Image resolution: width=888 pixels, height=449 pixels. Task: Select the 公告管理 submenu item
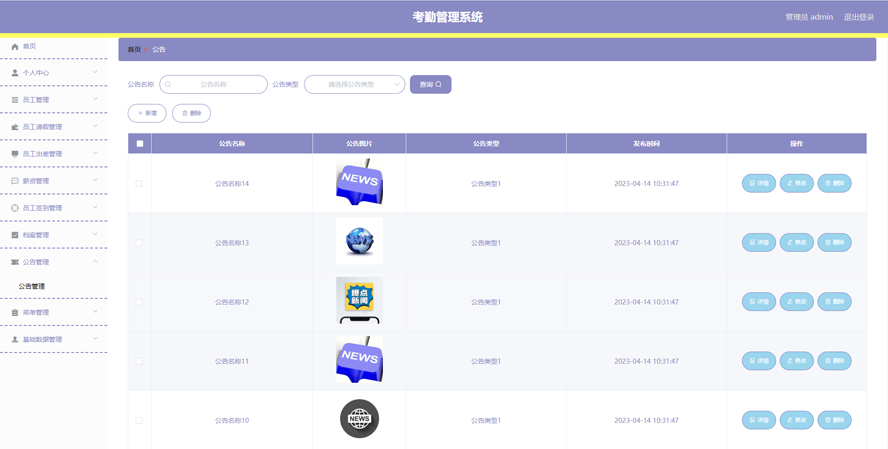[x=32, y=287]
